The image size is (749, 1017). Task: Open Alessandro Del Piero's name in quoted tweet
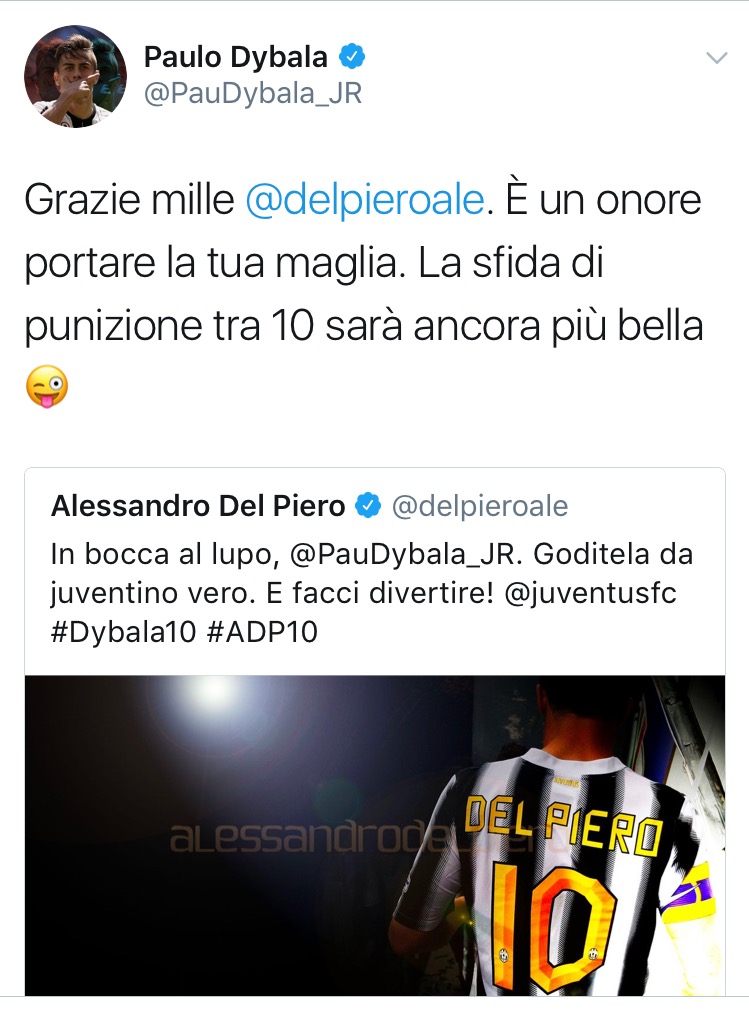point(198,506)
